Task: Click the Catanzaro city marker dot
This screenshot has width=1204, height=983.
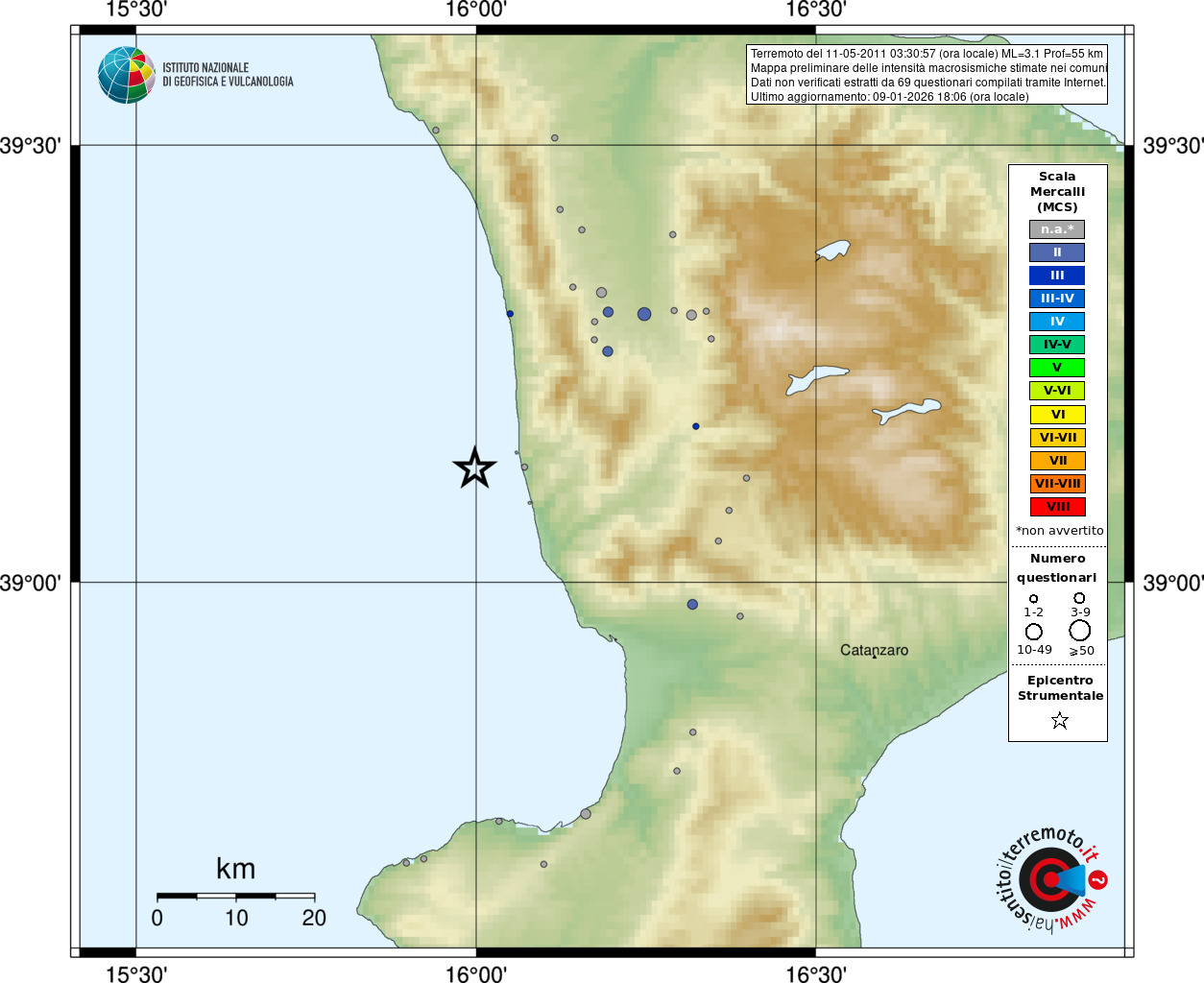Action: [874, 658]
